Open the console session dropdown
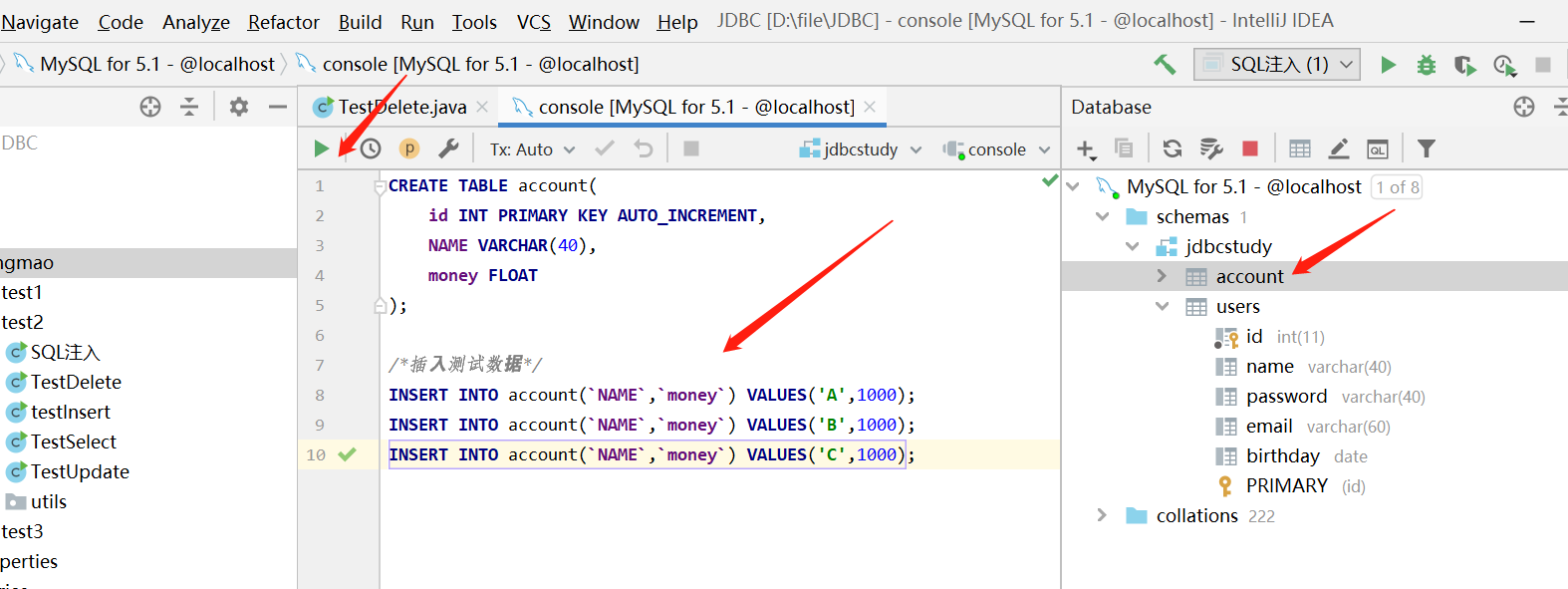 tap(996, 149)
